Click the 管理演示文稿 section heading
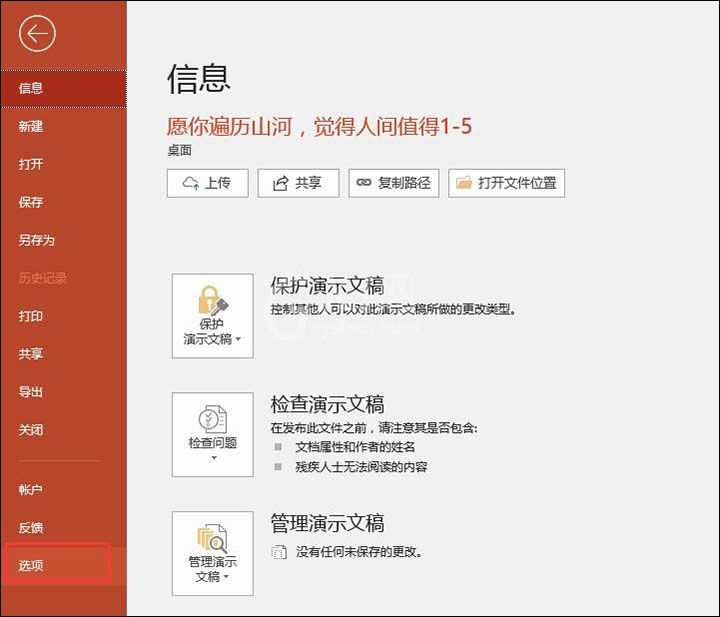Screen dimensions: 720x617 click(x=327, y=523)
